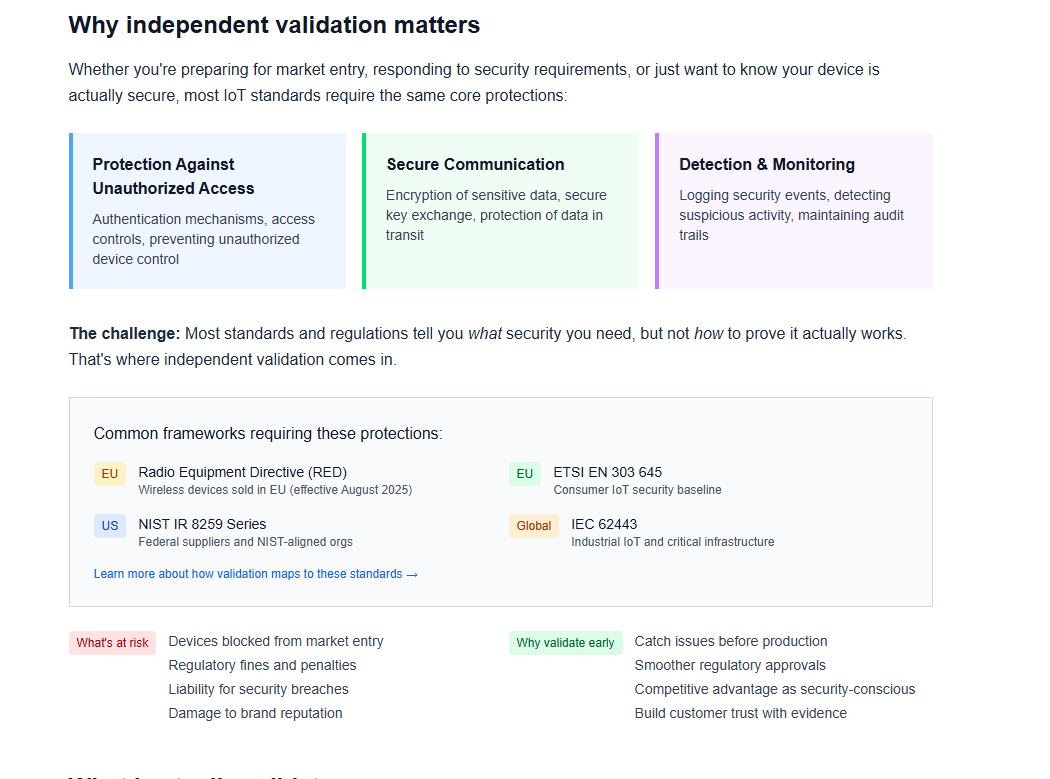Click the "Common frameworks requiring these protections" label

pos(268,433)
